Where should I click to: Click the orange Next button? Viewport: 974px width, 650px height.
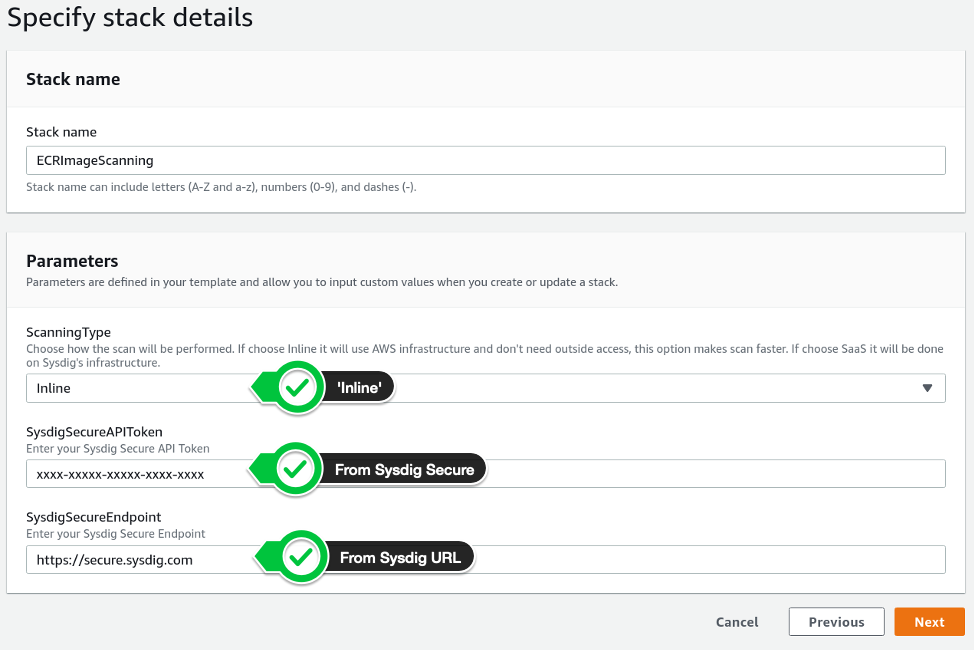929,621
